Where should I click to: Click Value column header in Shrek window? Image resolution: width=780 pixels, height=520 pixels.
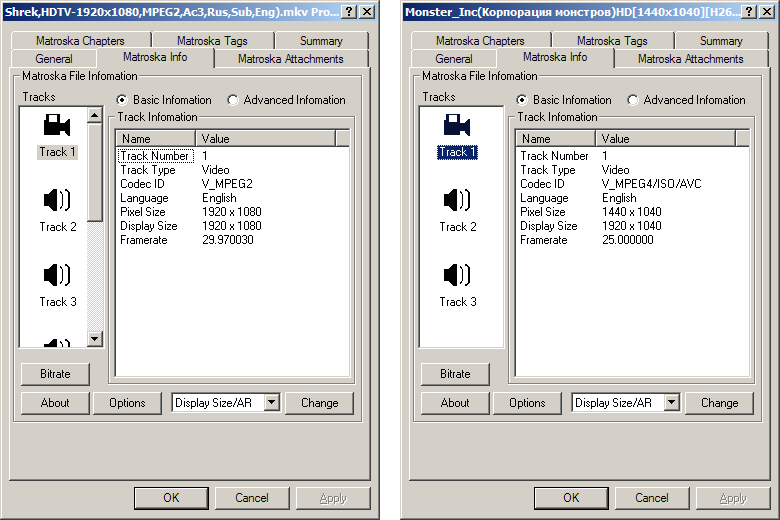tap(266, 138)
